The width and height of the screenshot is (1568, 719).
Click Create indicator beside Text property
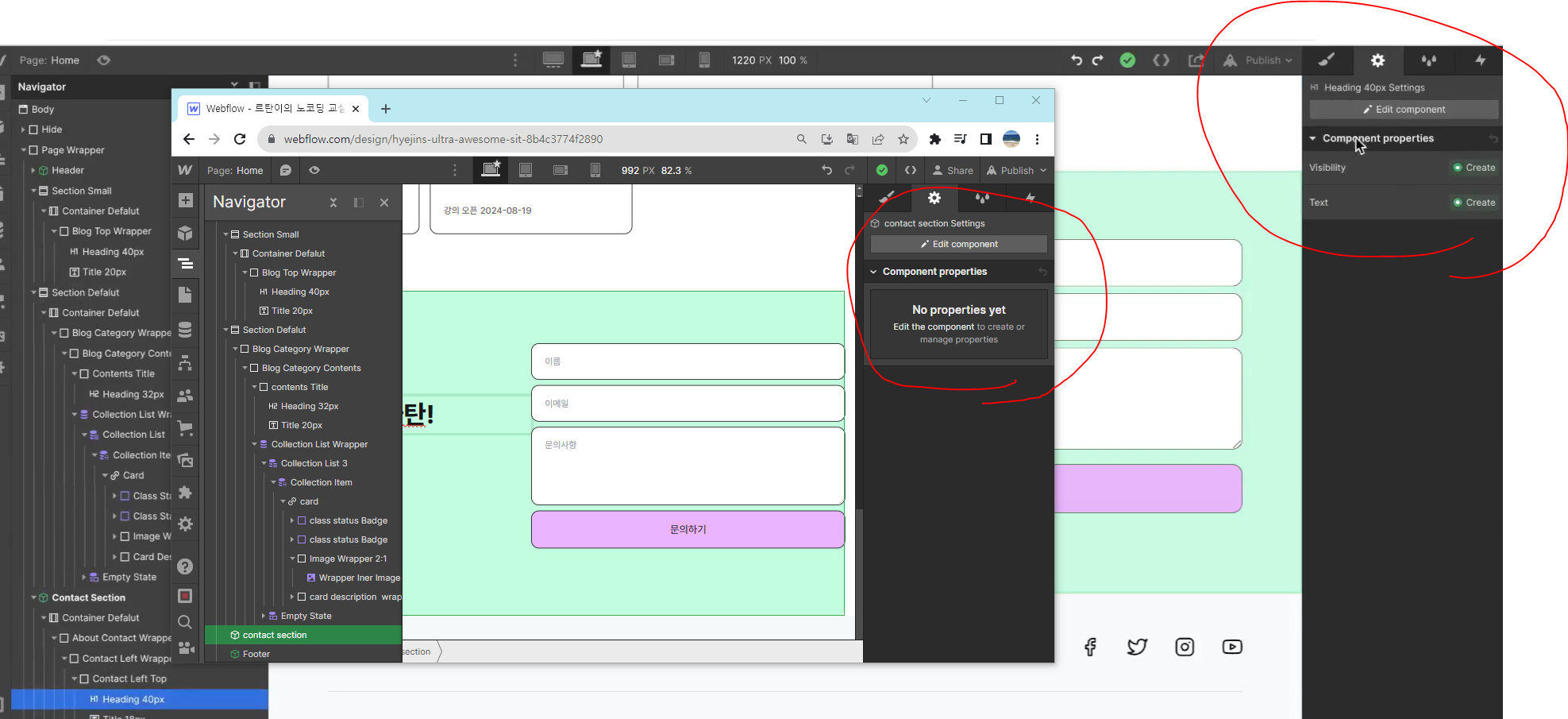(1474, 203)
